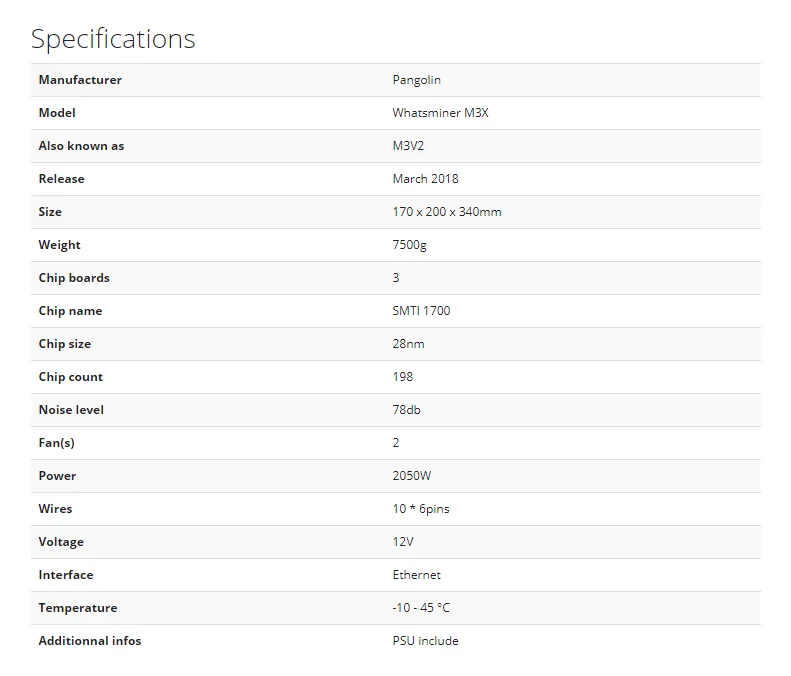Click the 10 * 6pins wires value

click(421, 509)
